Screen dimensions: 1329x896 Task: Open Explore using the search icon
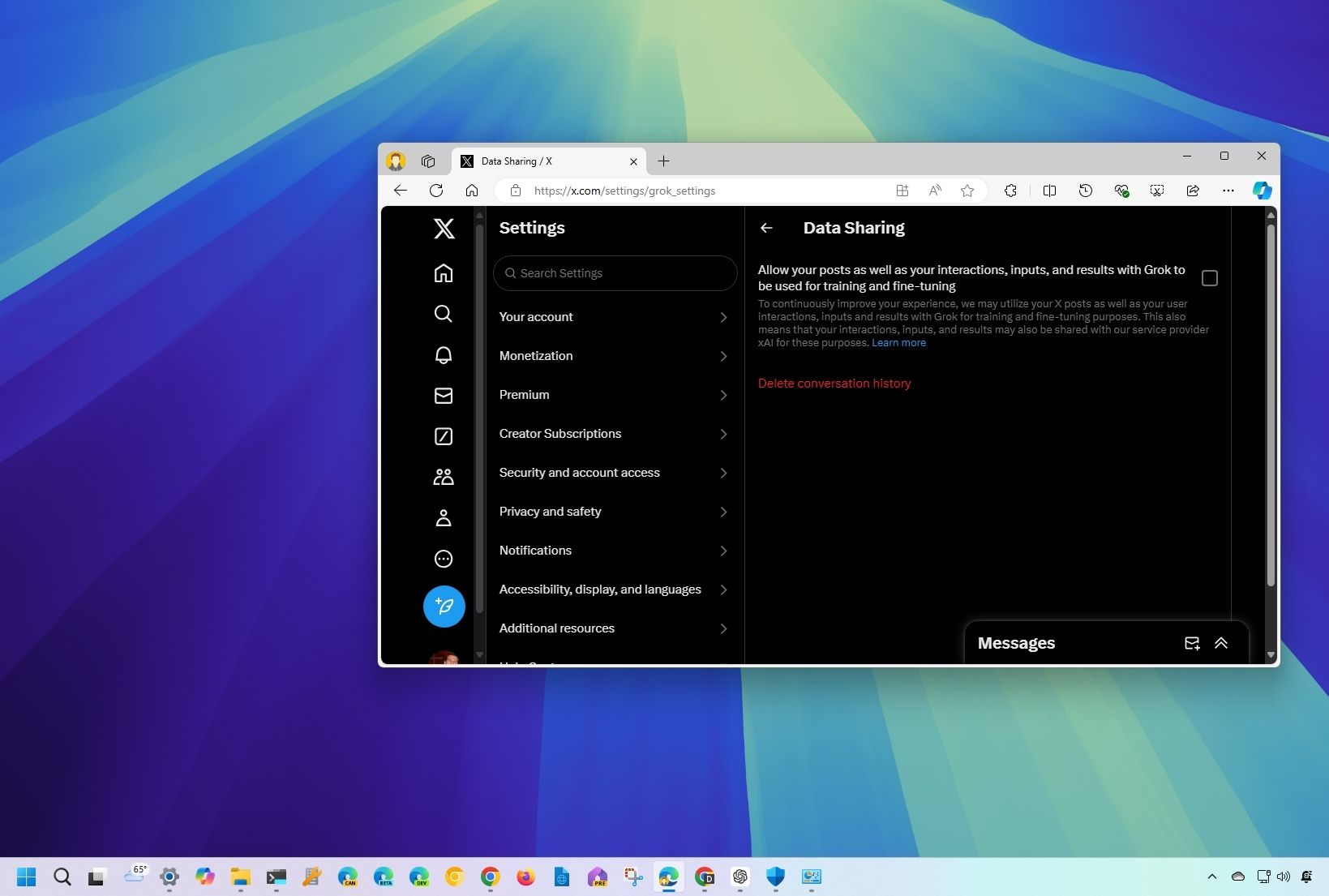[444, 314]
